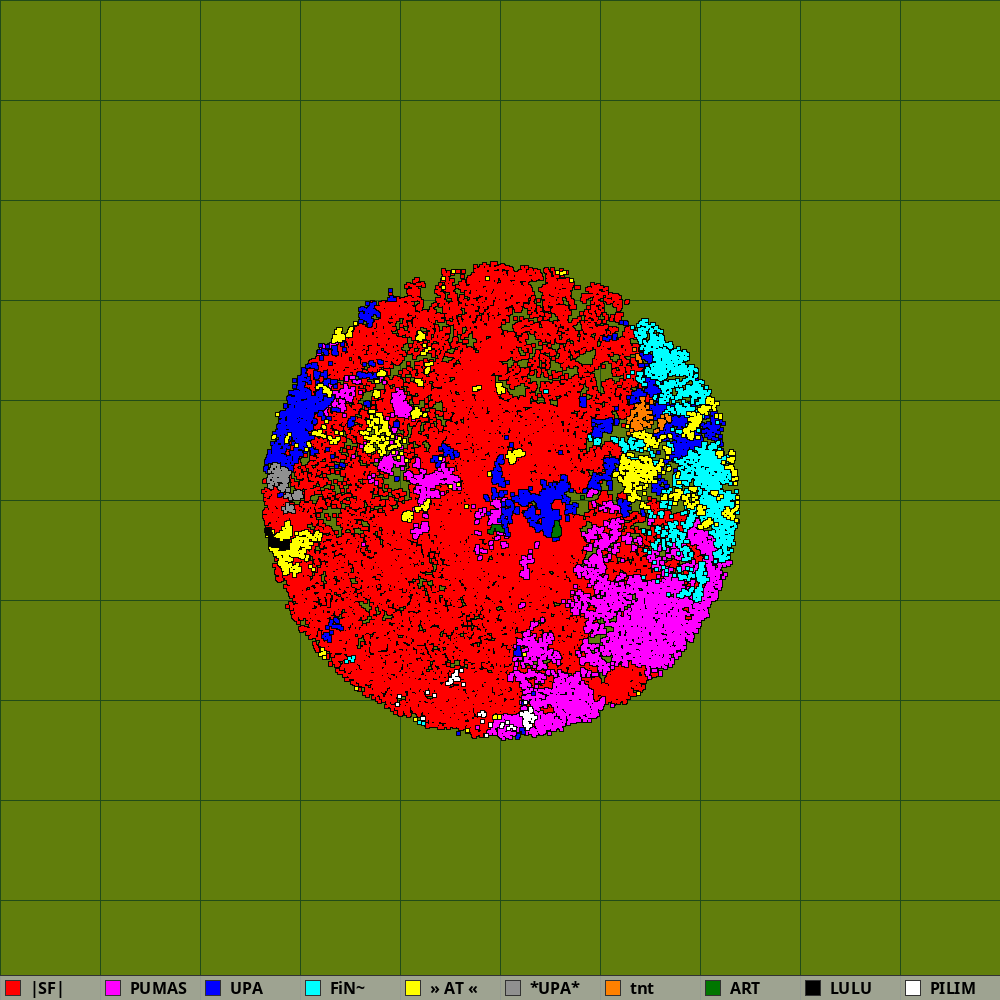Click the orange tnt legend swatch

613,988
